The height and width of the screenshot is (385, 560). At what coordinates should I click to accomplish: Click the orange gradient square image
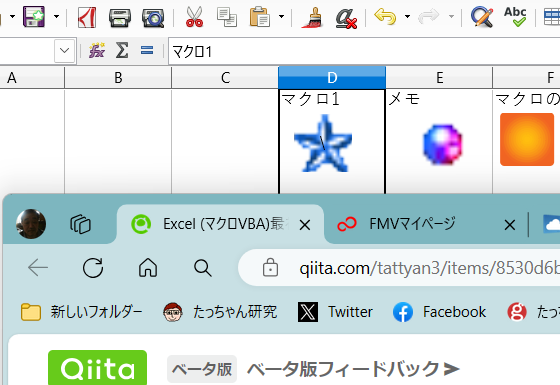coord(527,139)
